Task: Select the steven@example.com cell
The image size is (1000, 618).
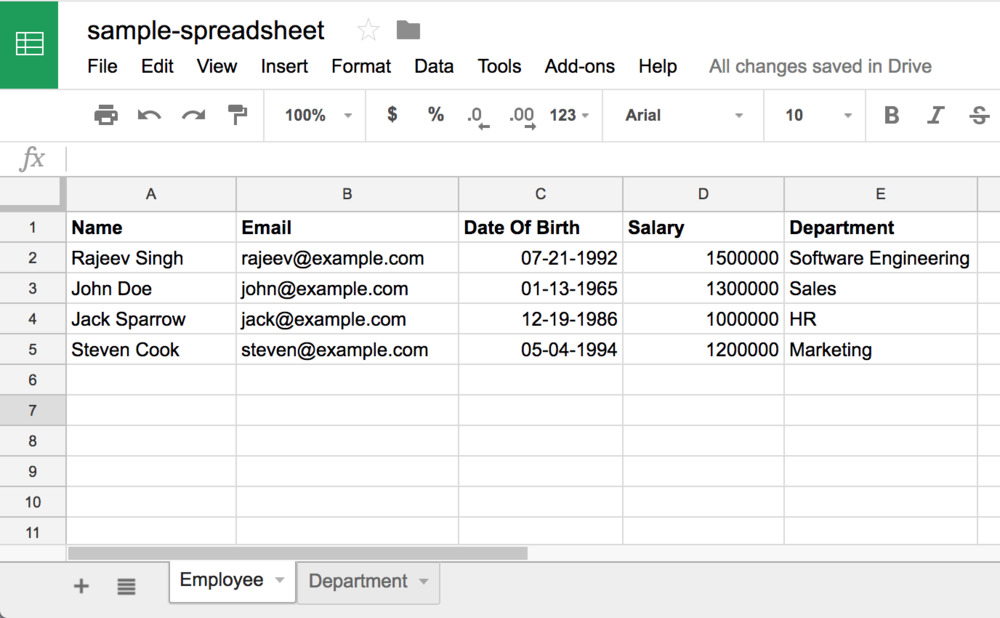Action: [x=347, y=349]
